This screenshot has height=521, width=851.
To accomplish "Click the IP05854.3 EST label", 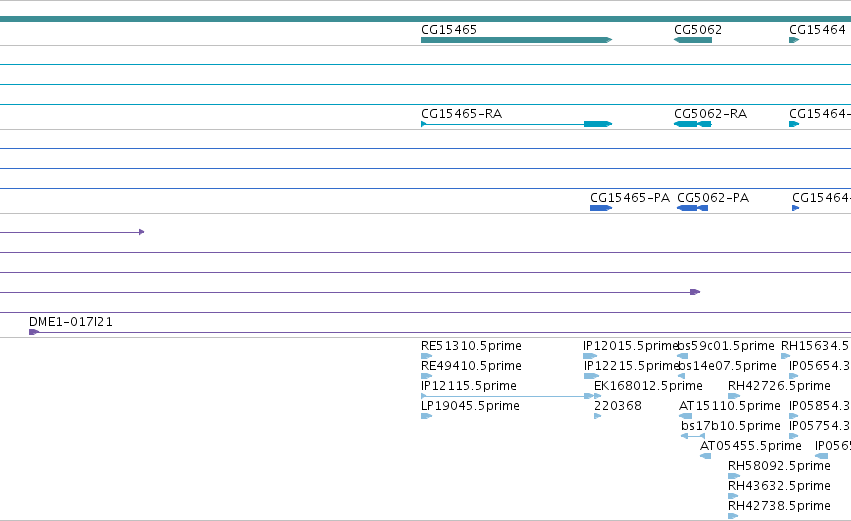I will click(820, 406).
